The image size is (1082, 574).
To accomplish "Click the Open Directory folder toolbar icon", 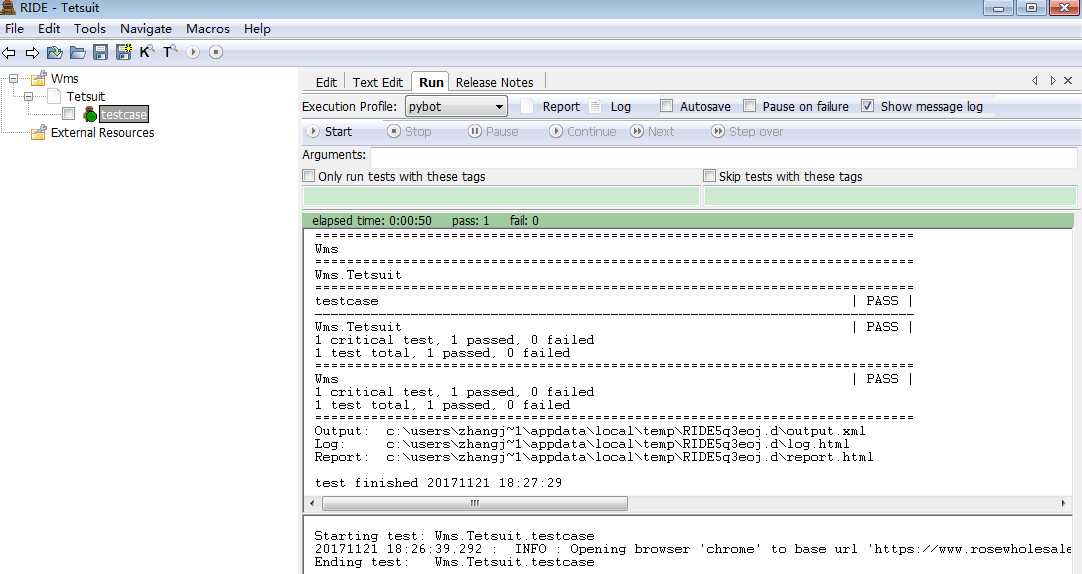I will 77,52.
